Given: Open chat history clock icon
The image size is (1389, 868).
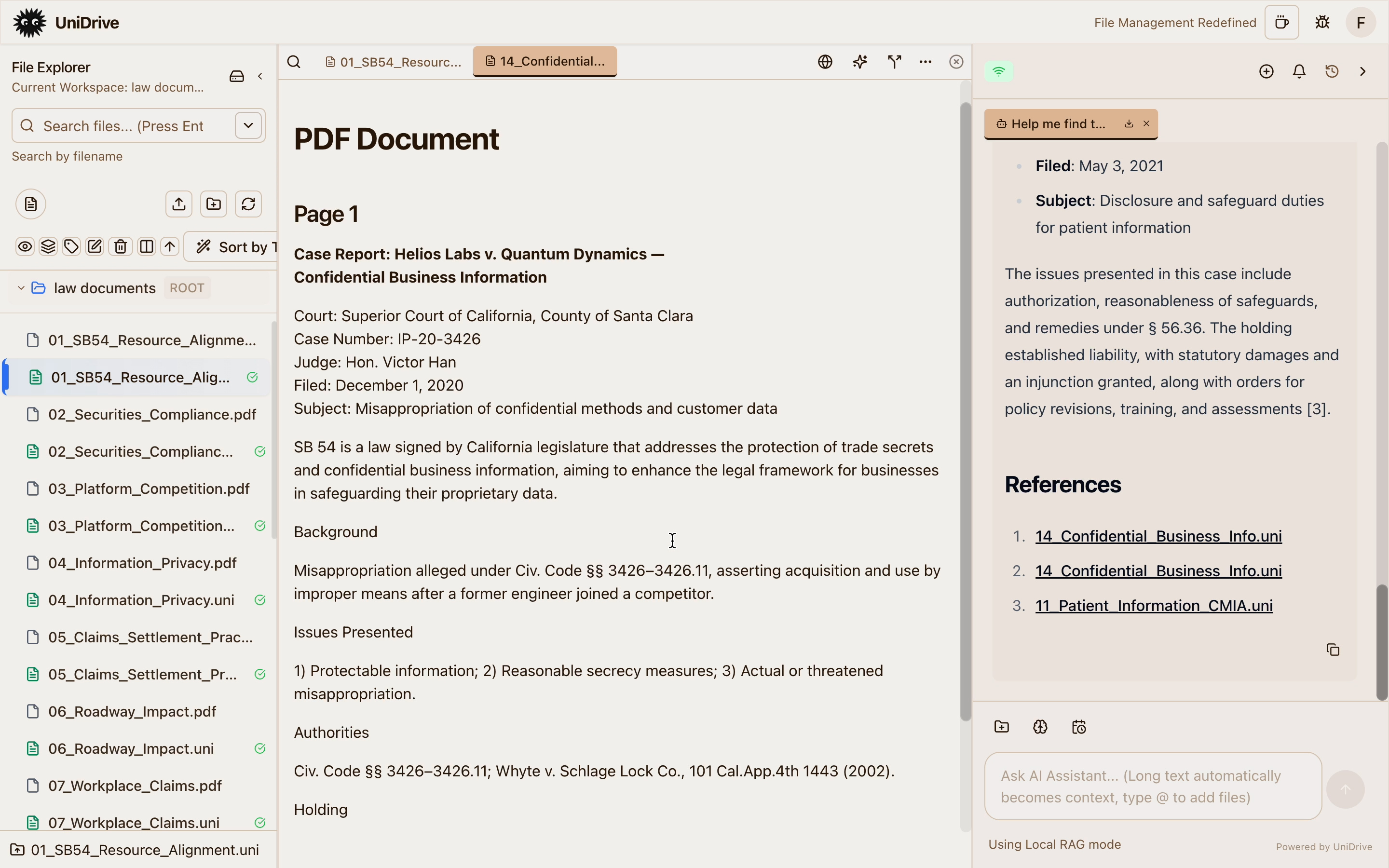Looking at the screenshot, I should pyautogui.click(x=1332, y=71).
